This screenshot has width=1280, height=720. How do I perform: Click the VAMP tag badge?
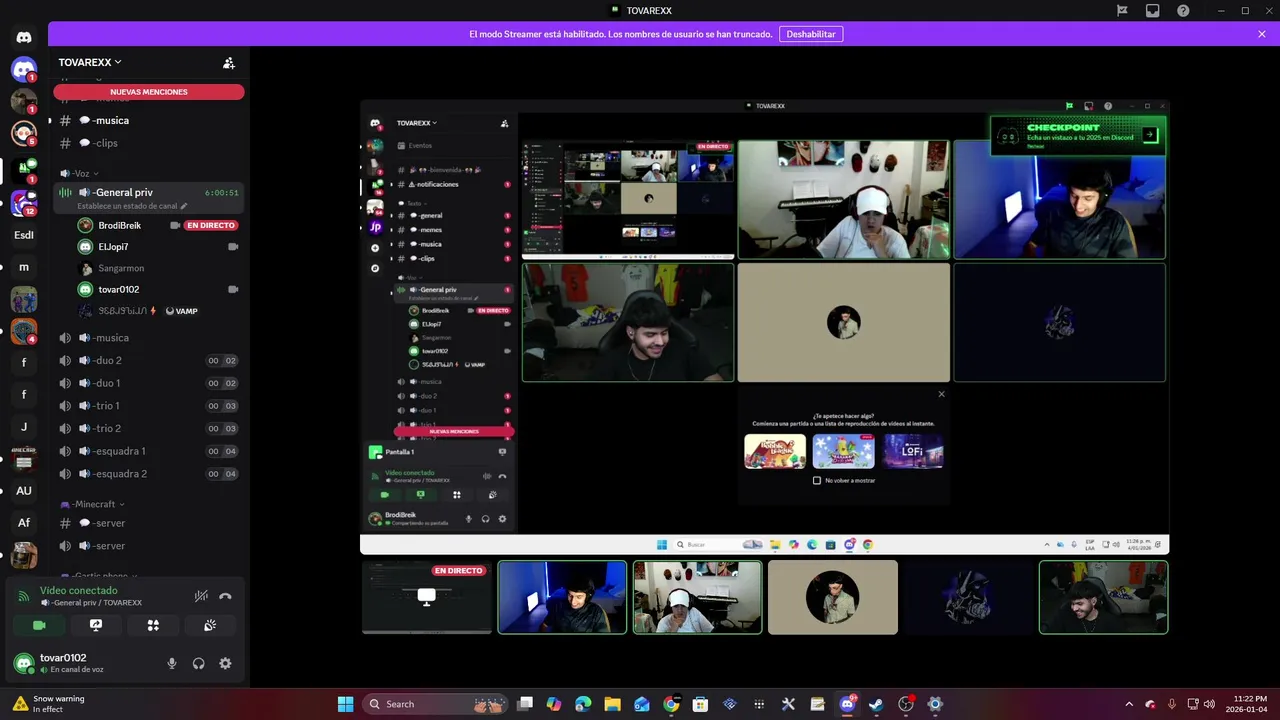pos(181,311)
